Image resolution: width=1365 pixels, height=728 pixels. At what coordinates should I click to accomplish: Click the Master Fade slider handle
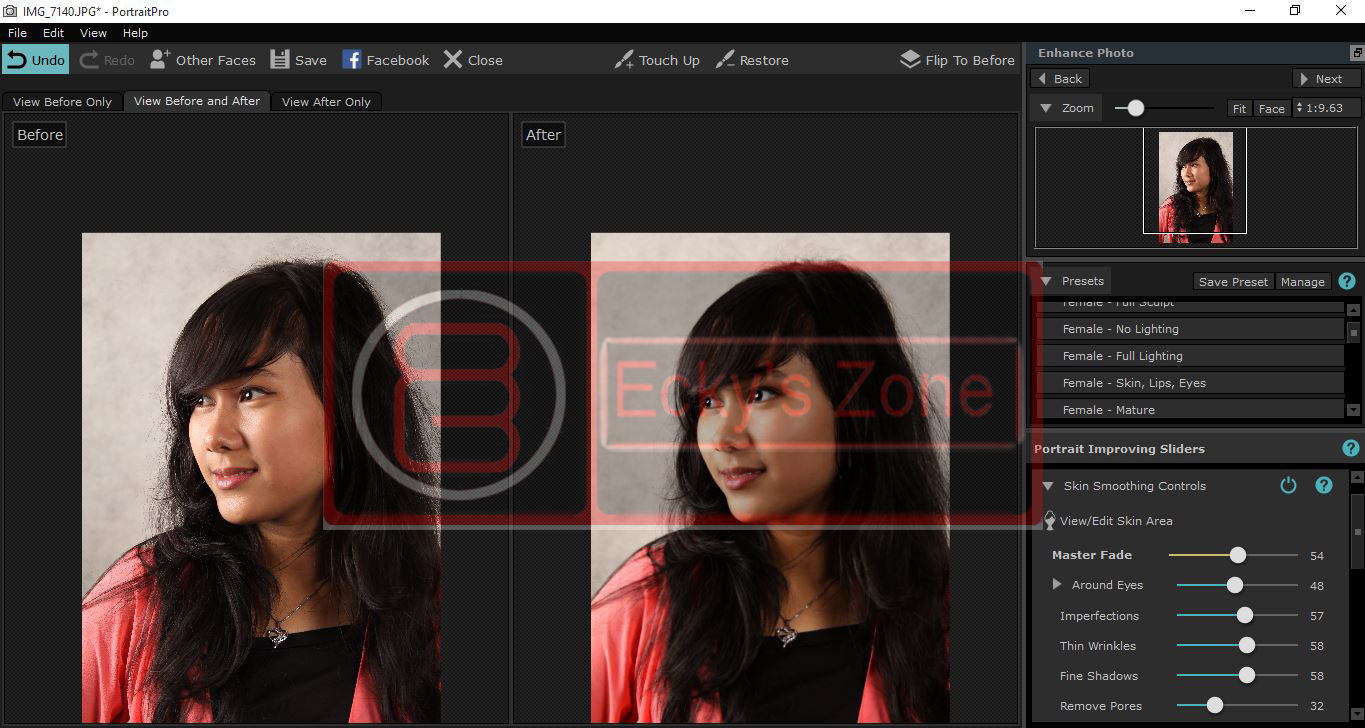[x=1238, y=555]
